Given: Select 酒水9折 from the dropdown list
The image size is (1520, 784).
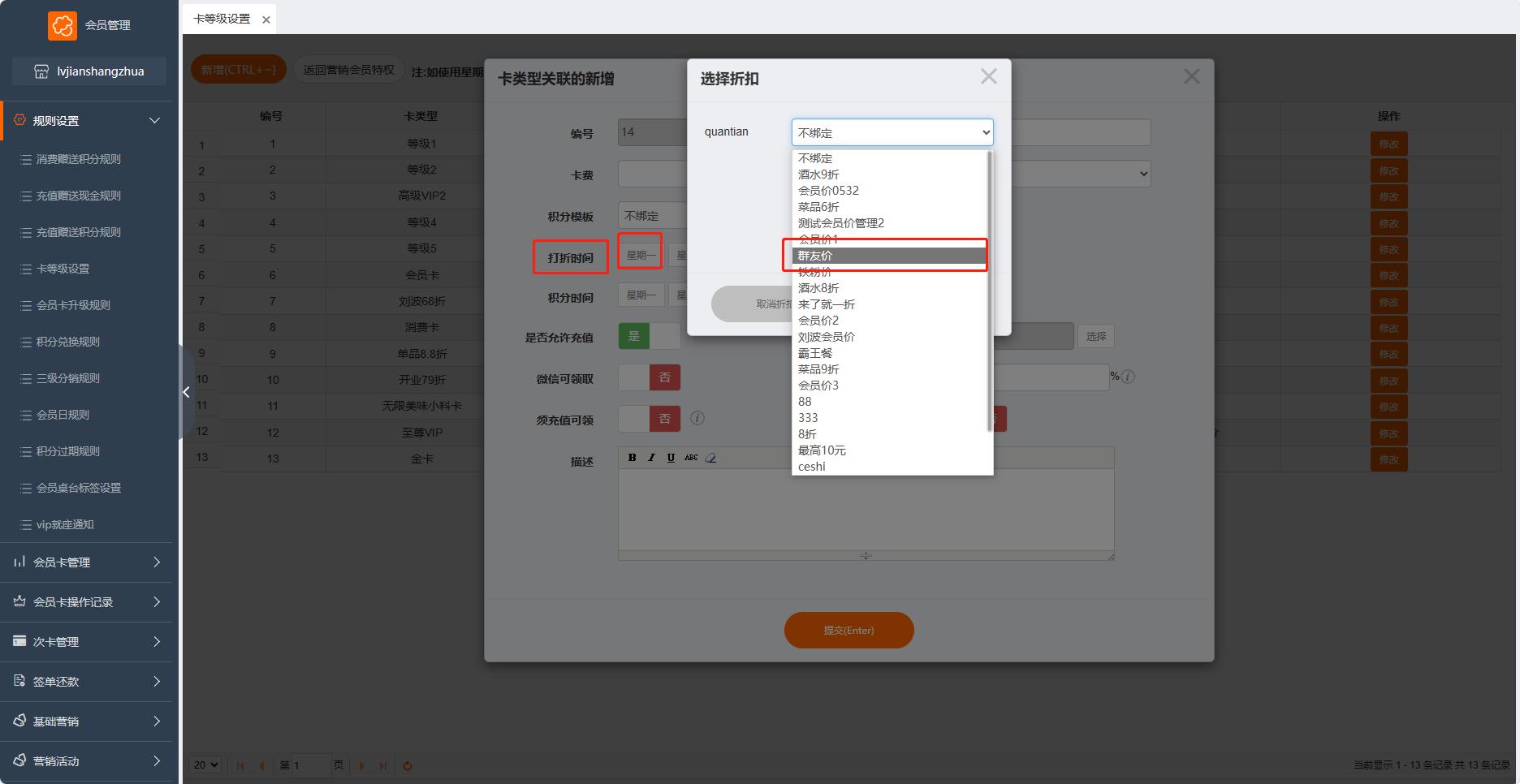Looking at the screenshot, I should (890, 174).
